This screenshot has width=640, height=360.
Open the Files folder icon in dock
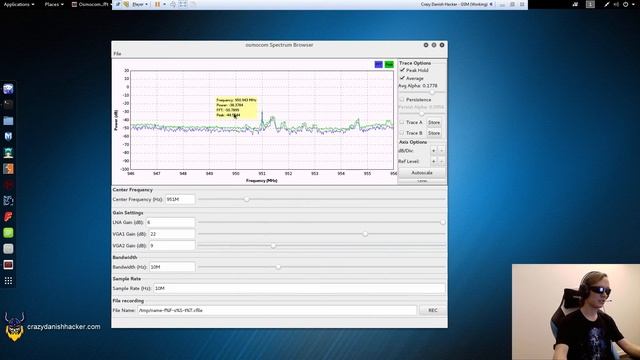[x=8, y=120]
